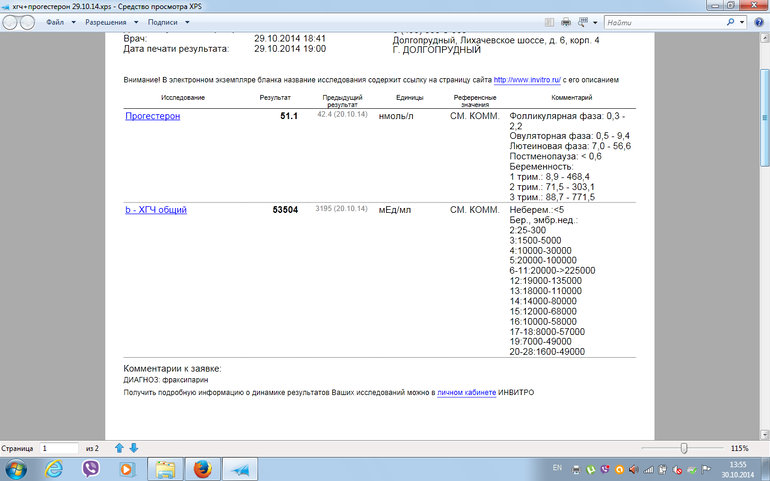Viewport: 770px width, 481px height.
Task: Open the Прогестерон test link
Action: (x=152, y=116)
